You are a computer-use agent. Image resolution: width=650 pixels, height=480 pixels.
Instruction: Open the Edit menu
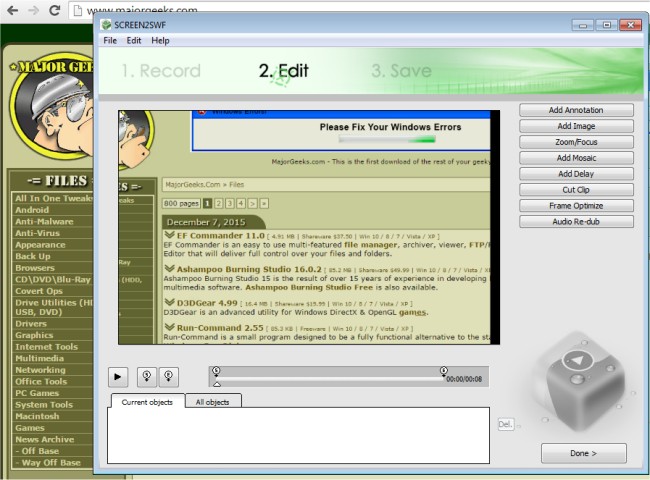[133, 41]
